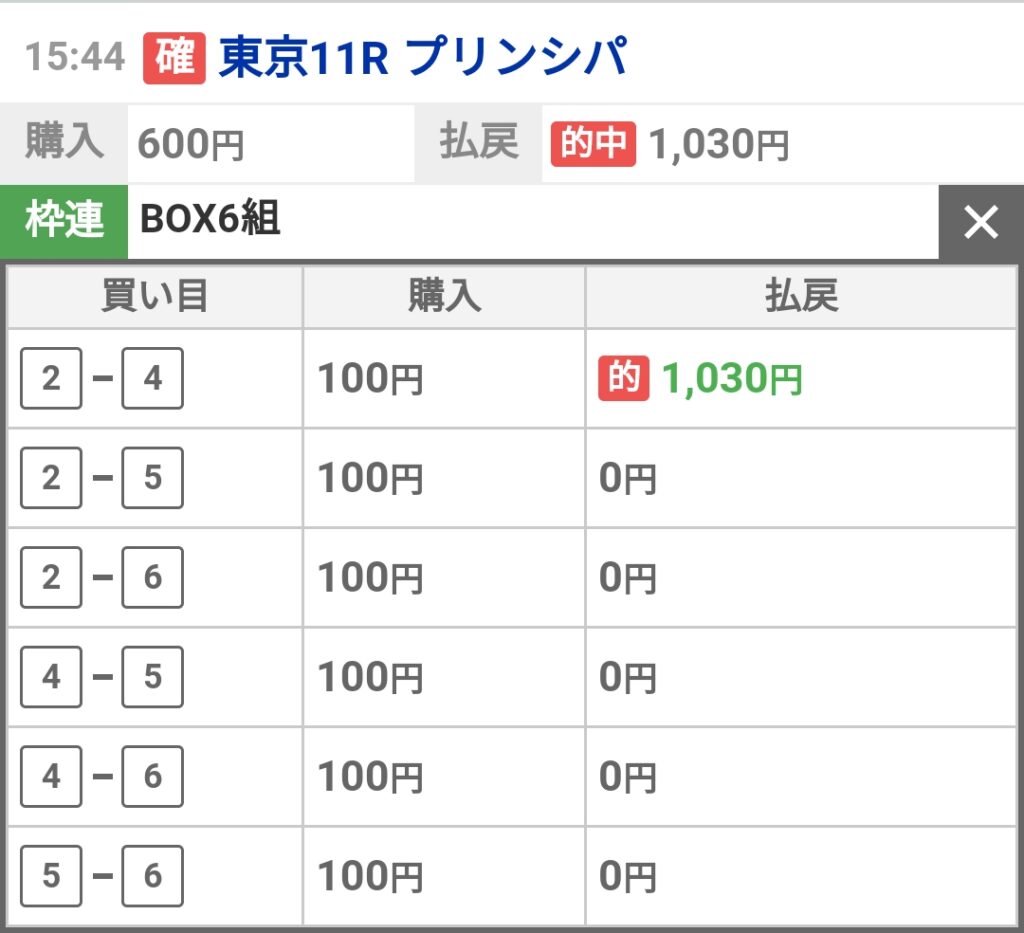
Task: Click the 払戻 column header in the table
Action: [801, 296]
